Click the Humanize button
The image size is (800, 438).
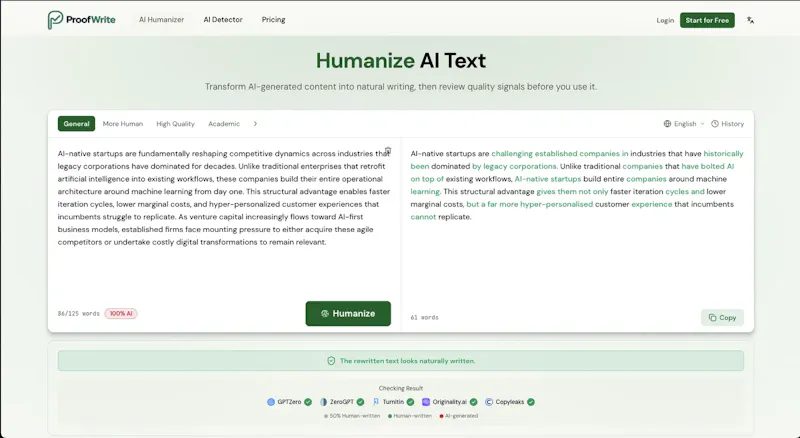click(348, 313)
